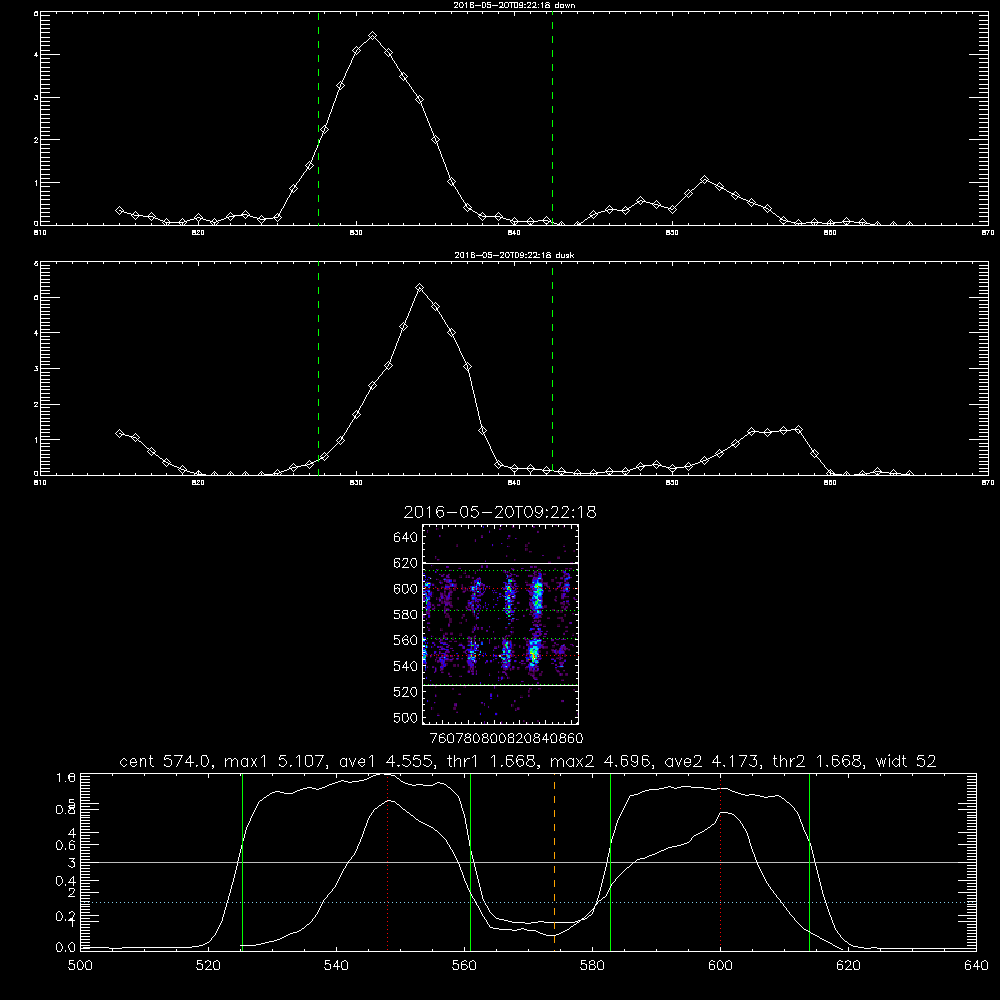Click the 'thr2 1.668' value
Screen dimensions: 1000x1000
pyautogui.click(x=818, y=761)
